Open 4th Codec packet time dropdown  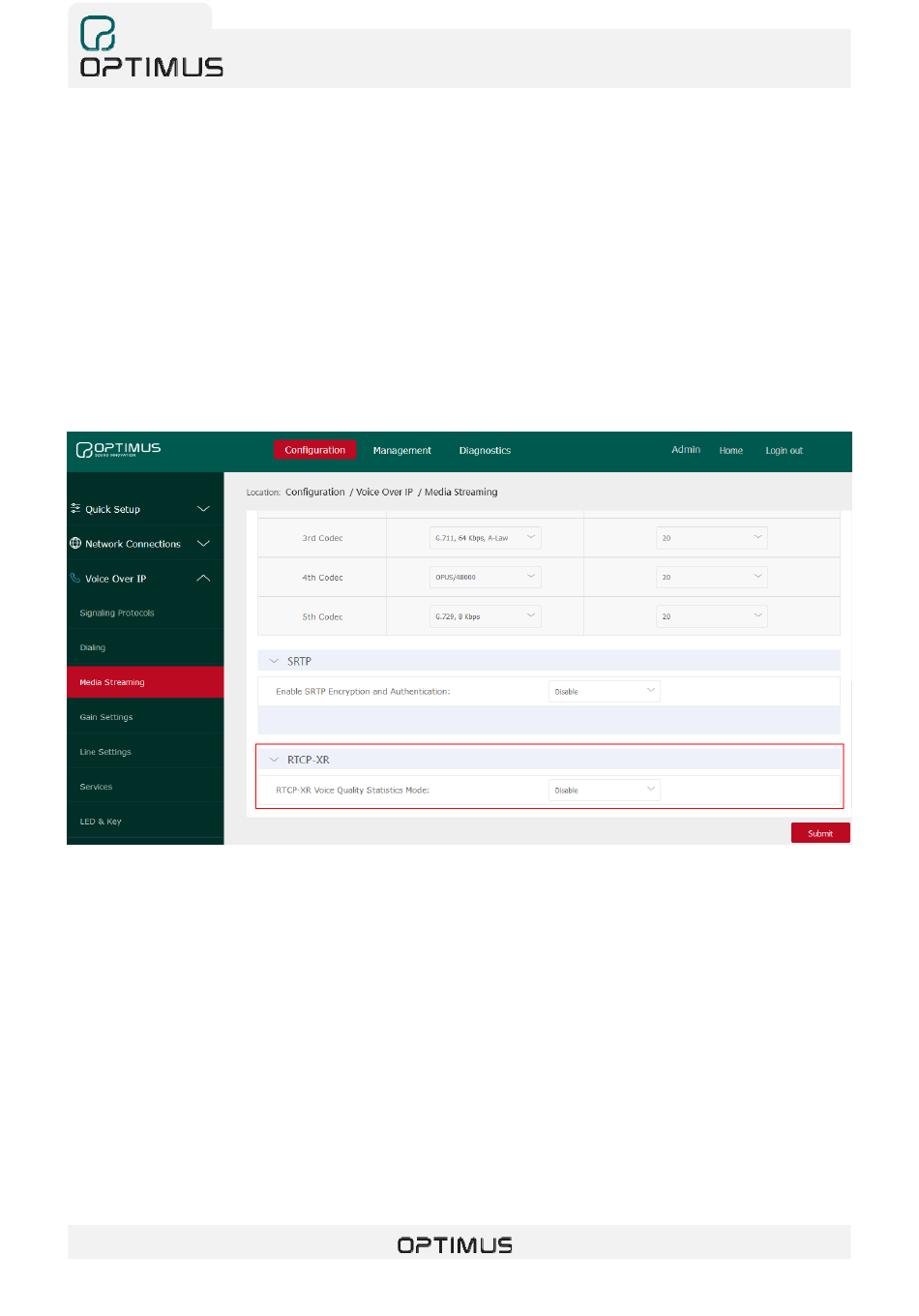coord(711,577)
